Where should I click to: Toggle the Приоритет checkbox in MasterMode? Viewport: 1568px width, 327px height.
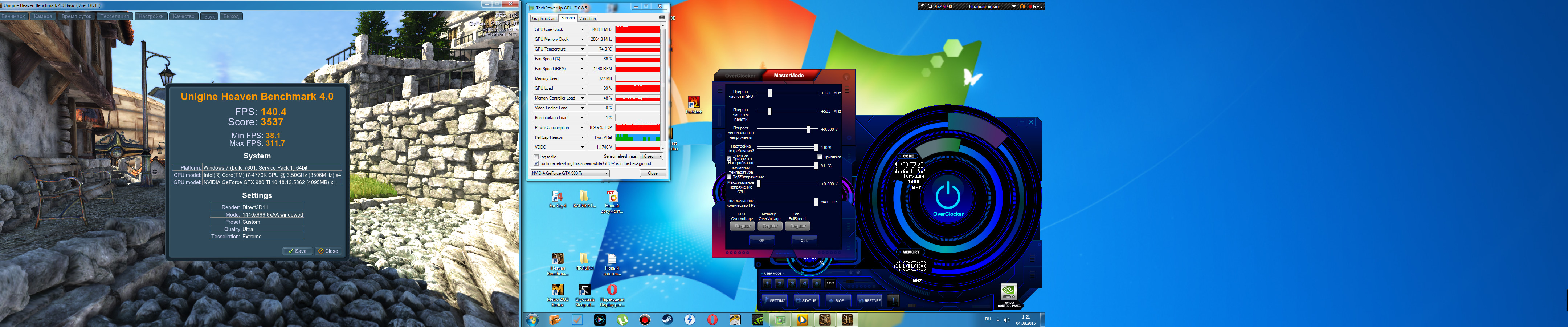point(729,159)
